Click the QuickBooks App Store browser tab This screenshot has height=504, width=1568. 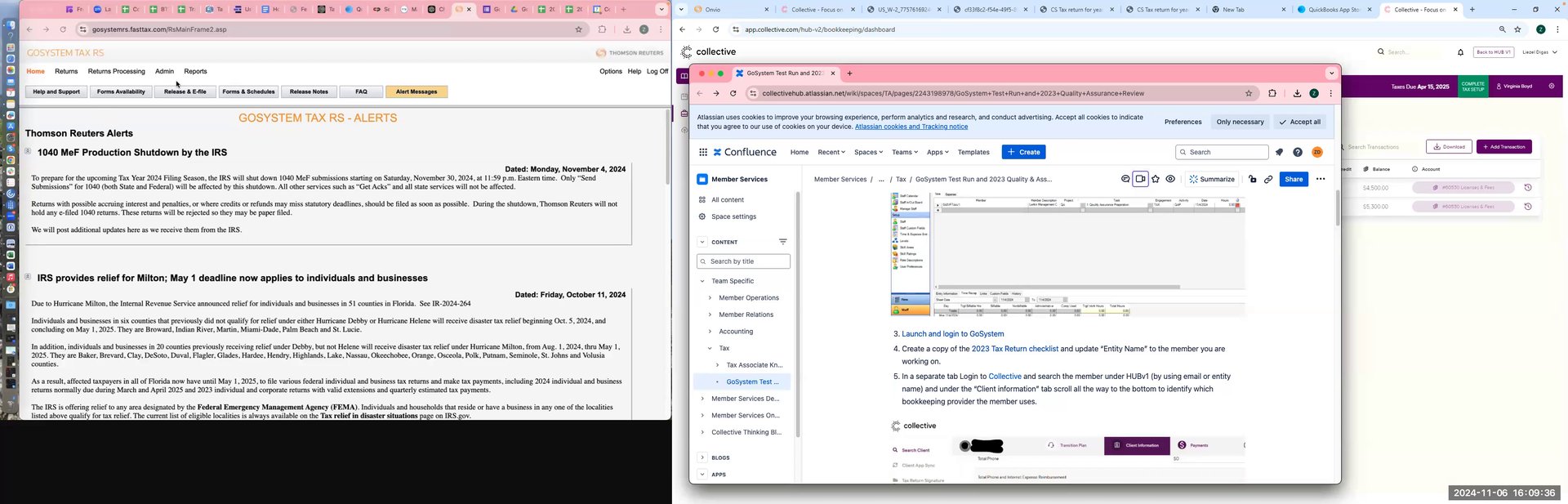coord(1333,10)
